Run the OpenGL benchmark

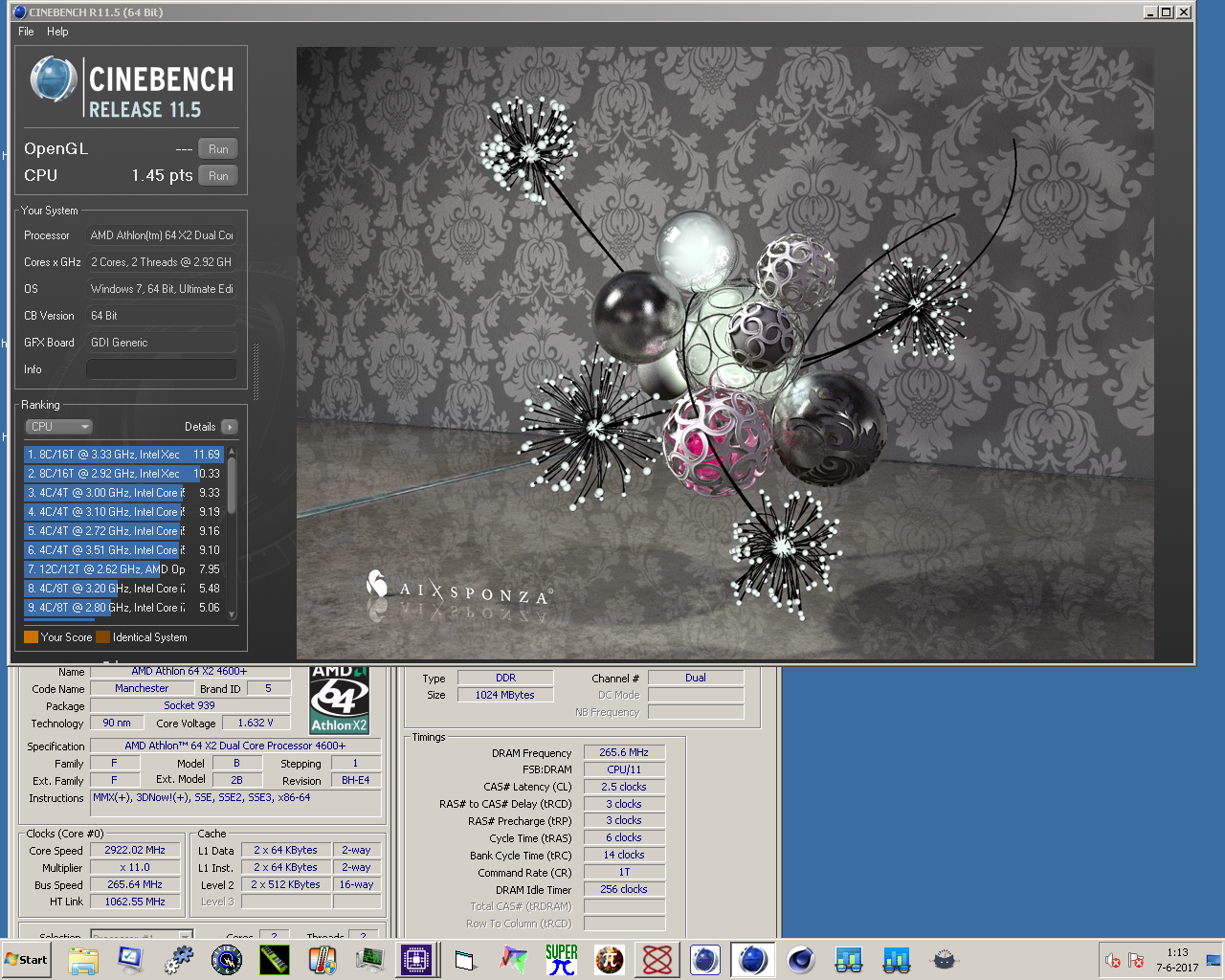tap(218, 149)
